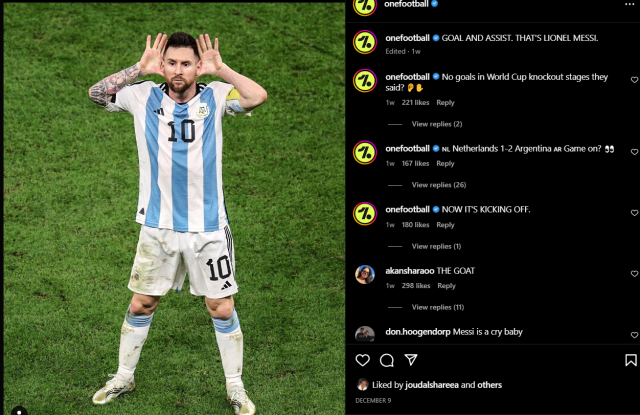Open the comment speech bubble icon
The image size is (640, 415).
387,360
